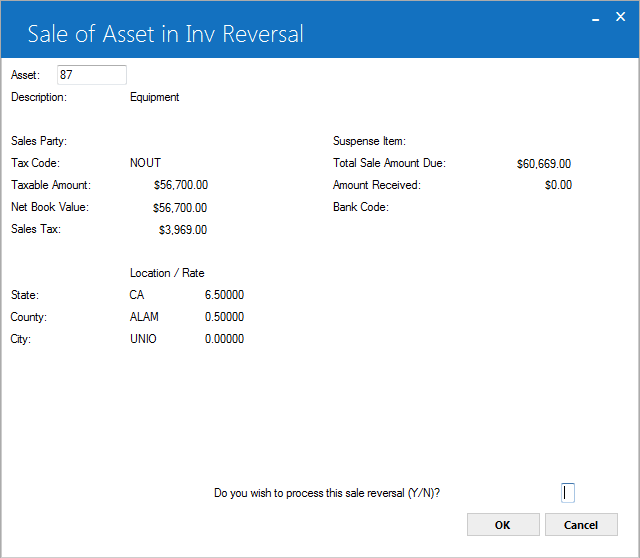Click the Sales Party label
Viewport: 640px width, 558px height.
click(x=39, y=141)
